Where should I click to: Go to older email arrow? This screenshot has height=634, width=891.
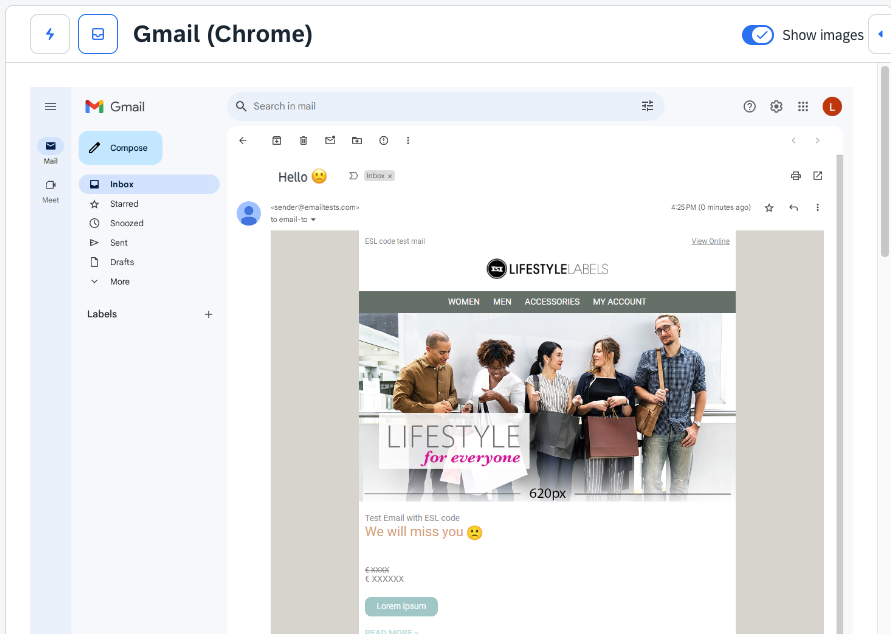818,140
